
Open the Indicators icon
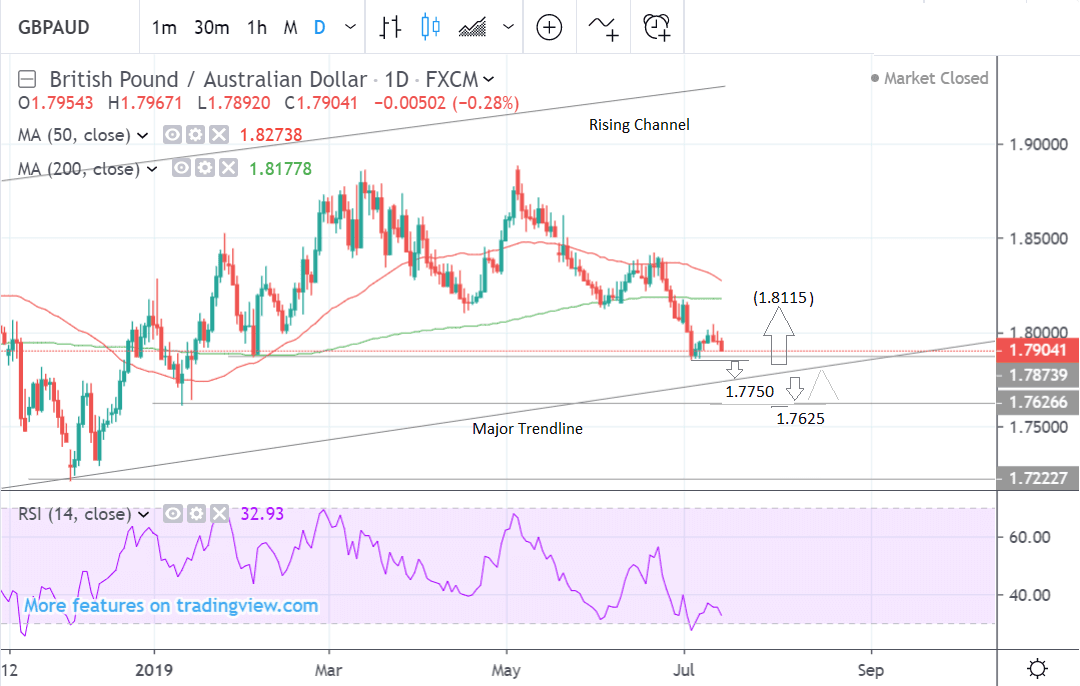(x=603, y=27)
